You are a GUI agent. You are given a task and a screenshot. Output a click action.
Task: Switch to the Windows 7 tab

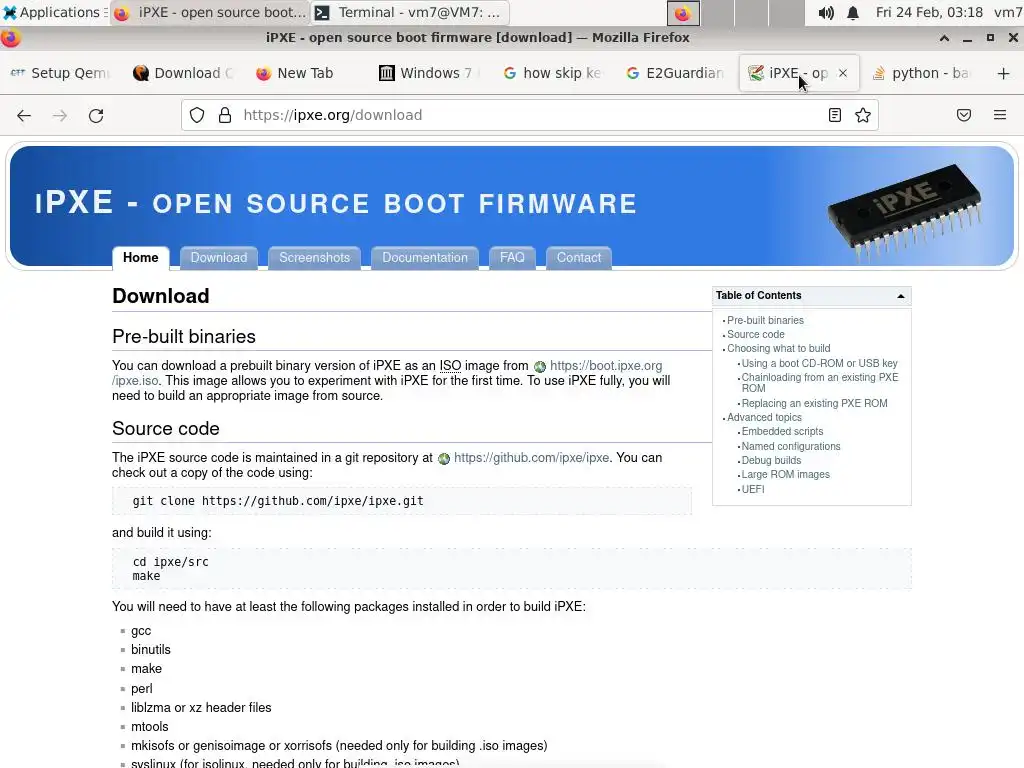(x=430, y=73)
